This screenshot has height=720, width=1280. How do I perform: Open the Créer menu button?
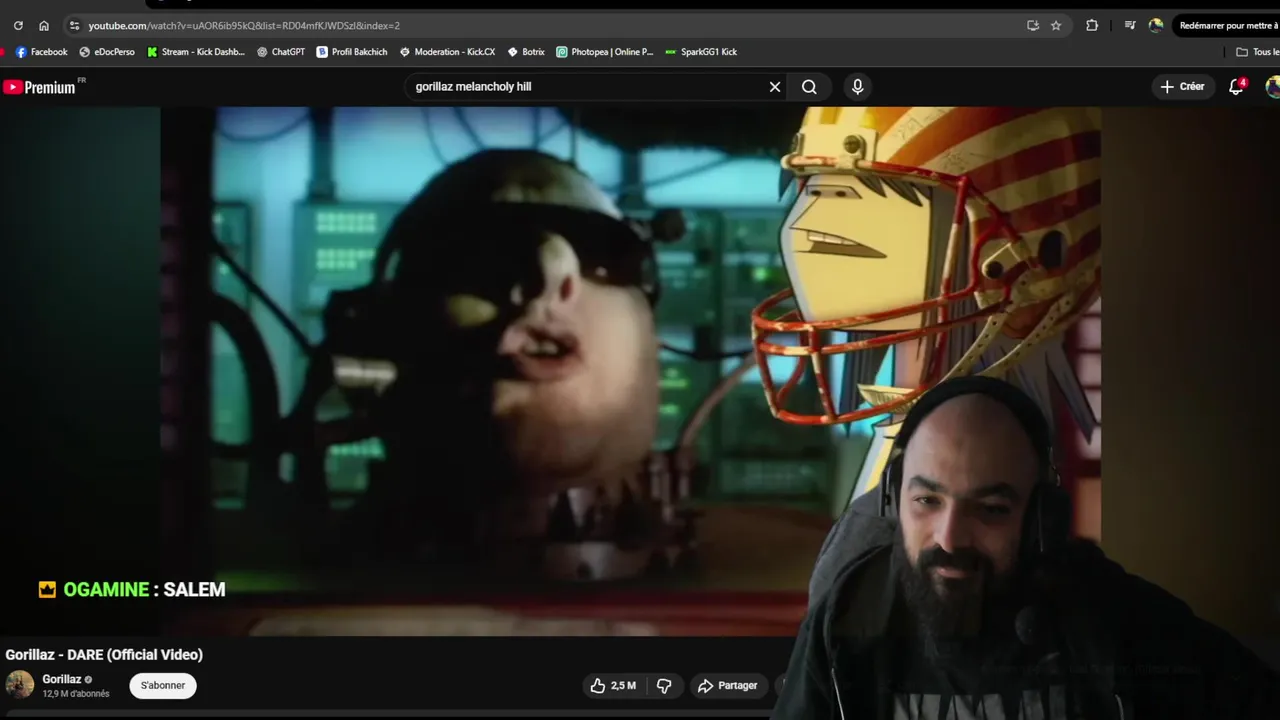click(x=1183, y=87)
